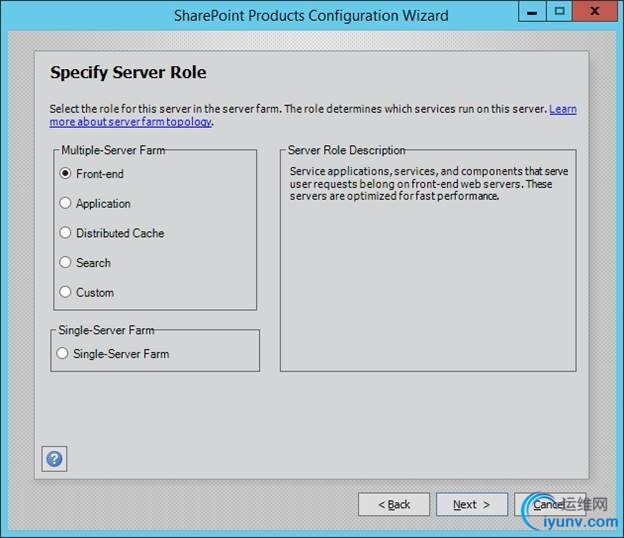Click the Server Role Description text

click(429, 183)
